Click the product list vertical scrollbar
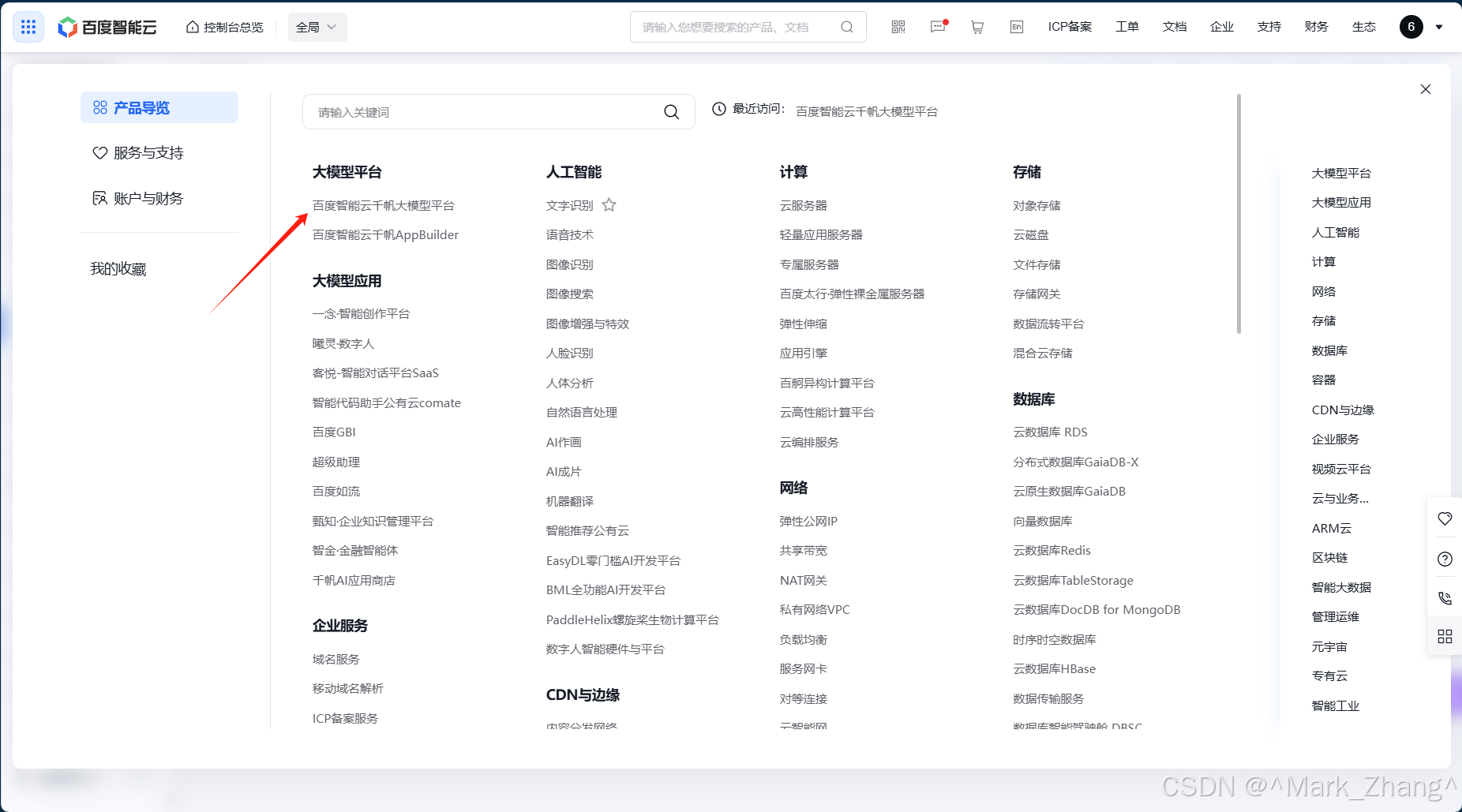Image resolution: width=1462 pixels, height=812 pixels. 1239,214
